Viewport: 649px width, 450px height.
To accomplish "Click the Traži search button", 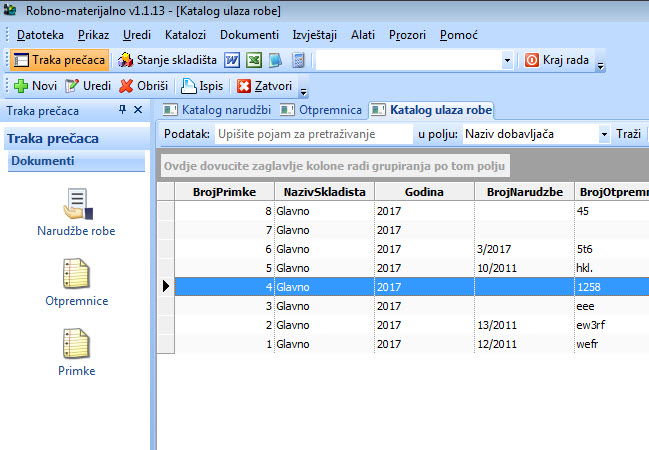I will tap(629, 133).
